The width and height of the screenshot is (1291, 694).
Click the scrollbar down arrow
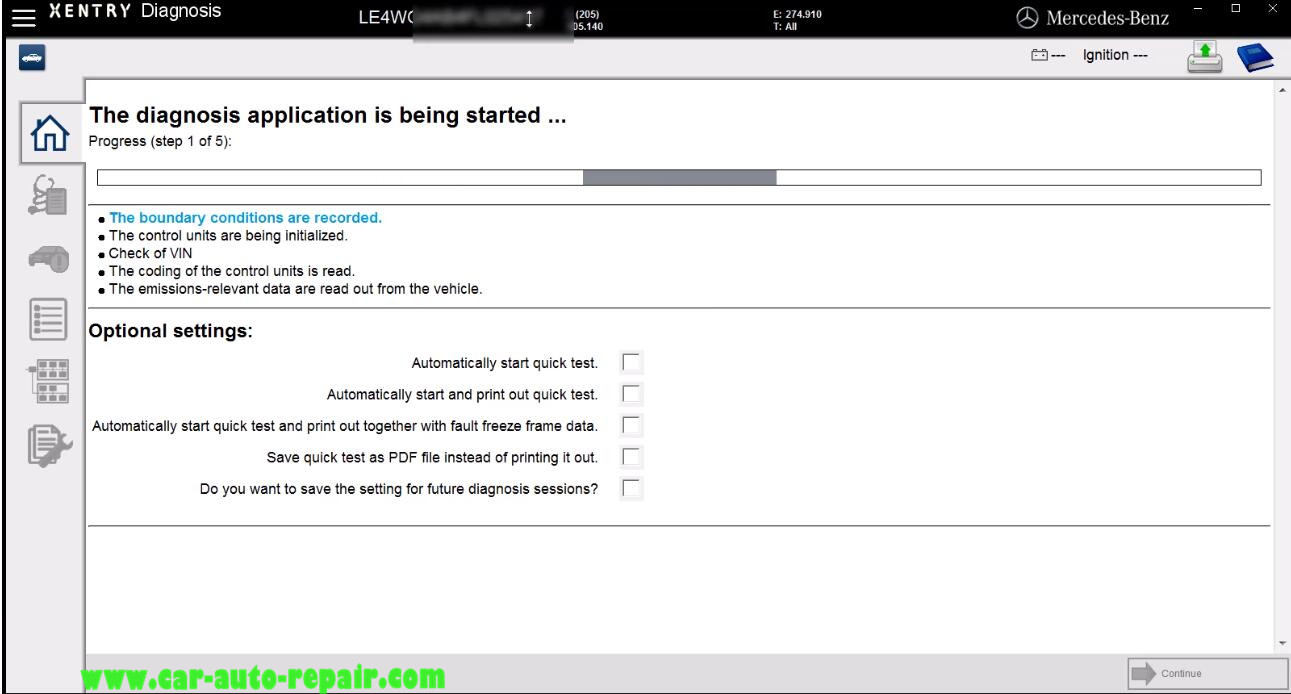(x=1283, y=643)
